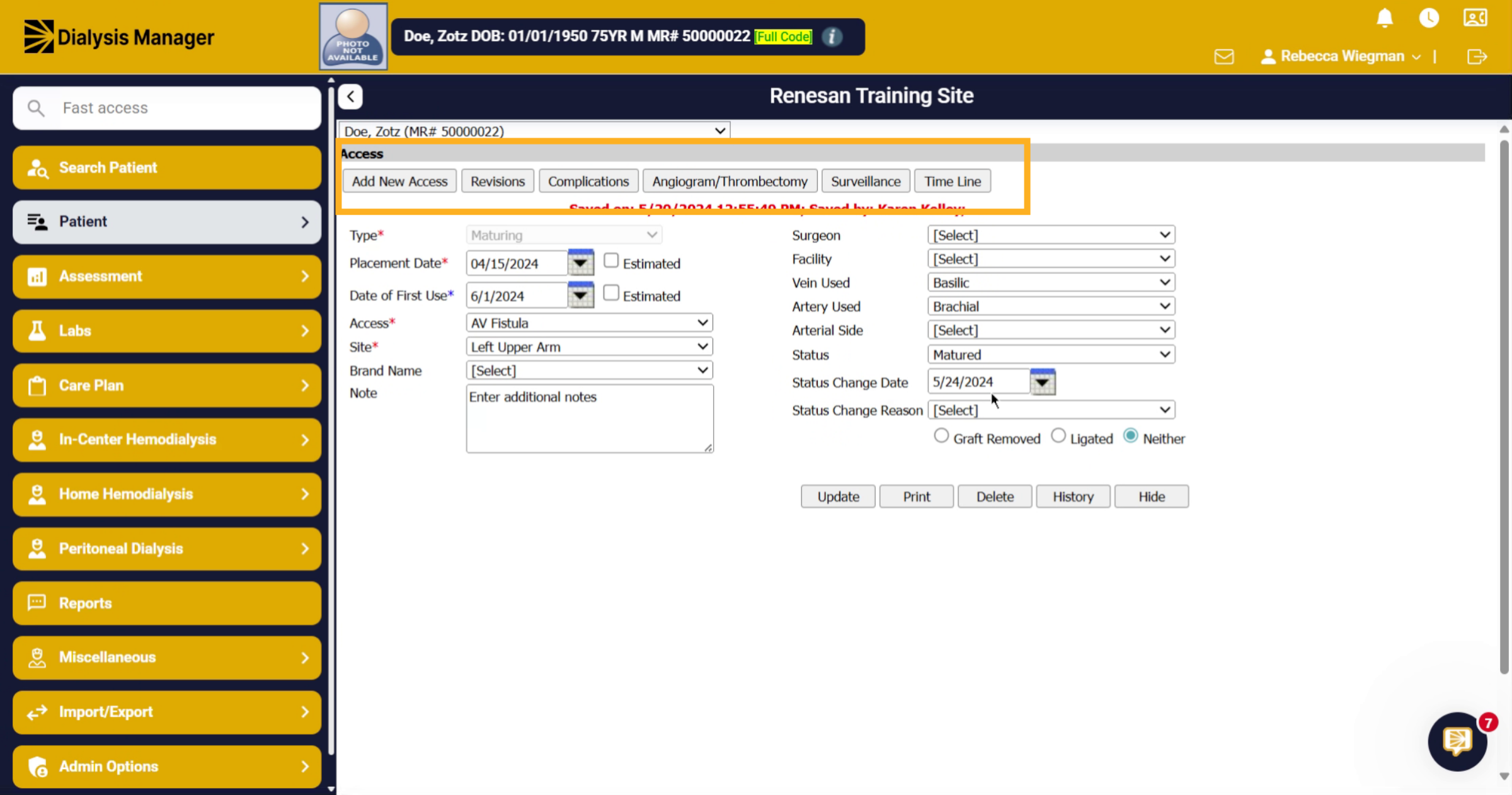Click the Delete button
Viewport: 1512px width, 795px height.
tap(995, 496)
